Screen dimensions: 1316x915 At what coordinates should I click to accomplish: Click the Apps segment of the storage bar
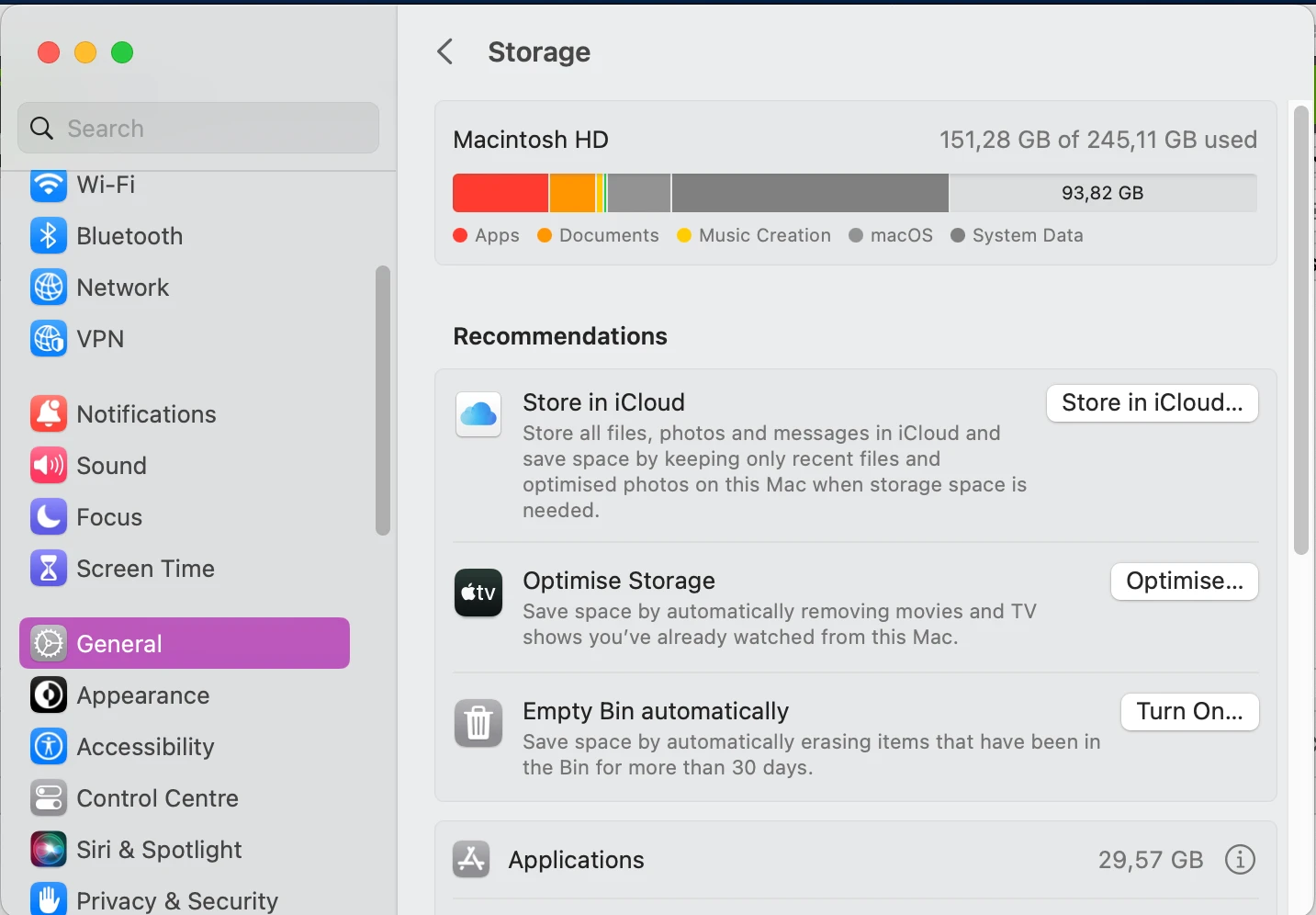[500, 192]
